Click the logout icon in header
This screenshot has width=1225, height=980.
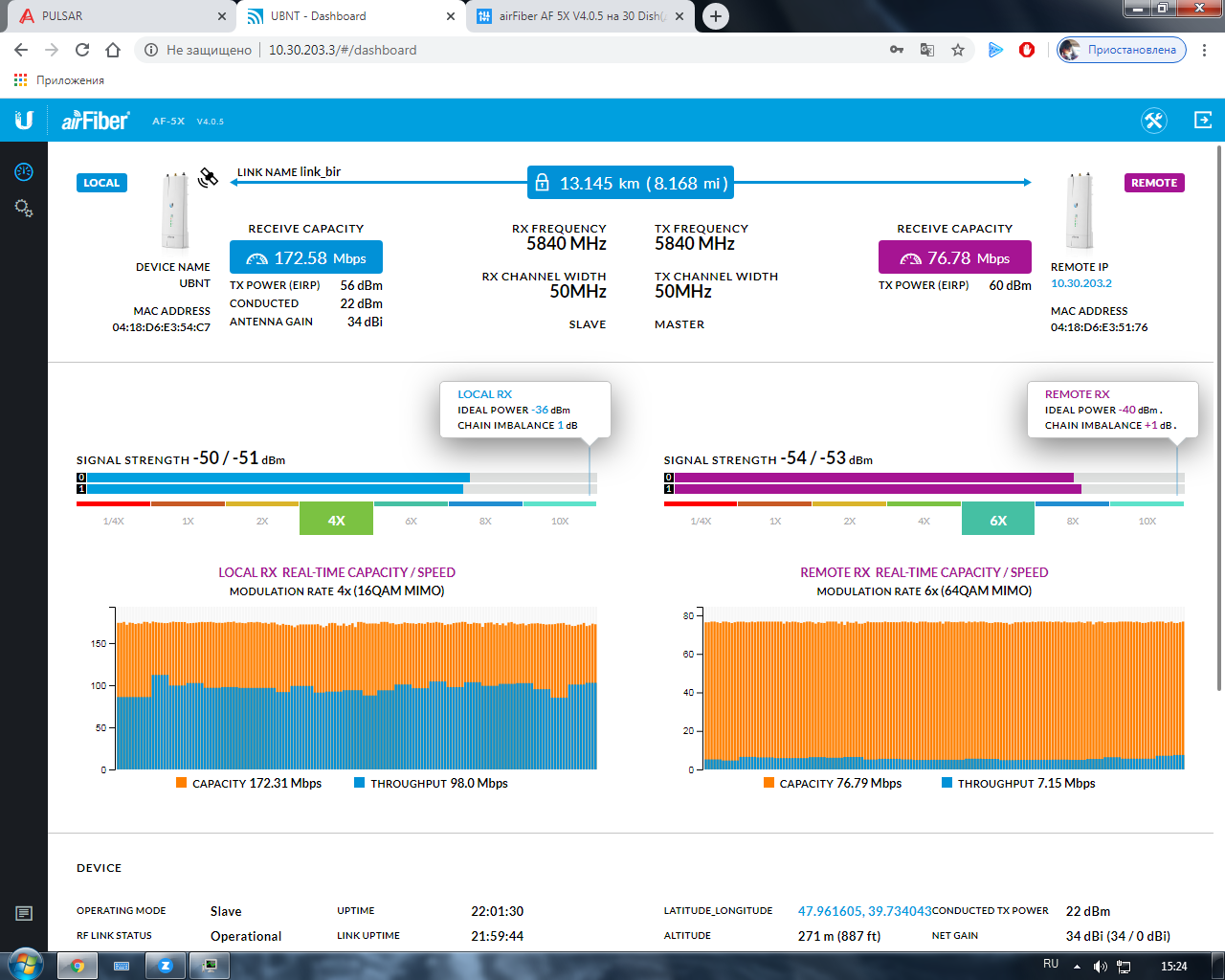click(1203, 120)
